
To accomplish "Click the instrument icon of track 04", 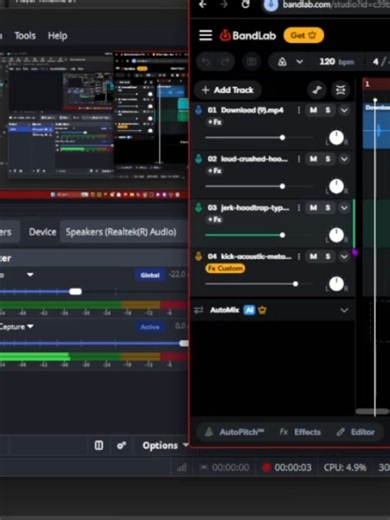I will (x=199, y=256).
